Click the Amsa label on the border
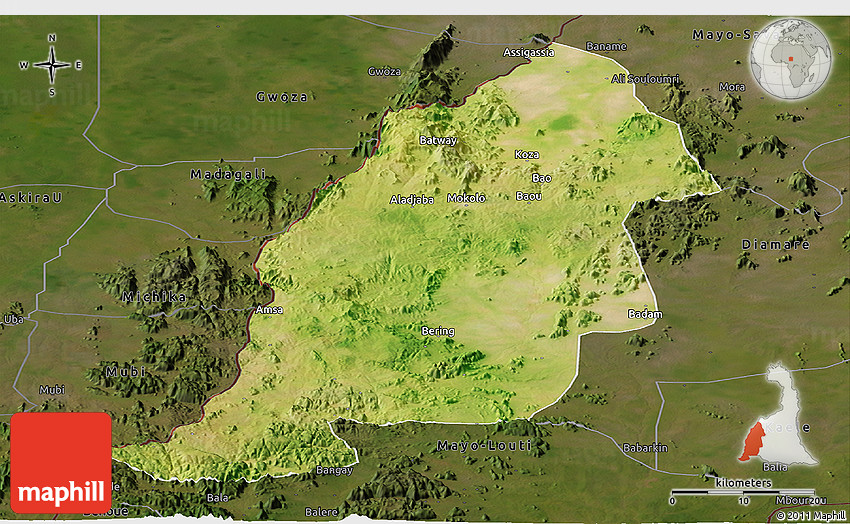850x524 pixels. (x=269, y=310)
